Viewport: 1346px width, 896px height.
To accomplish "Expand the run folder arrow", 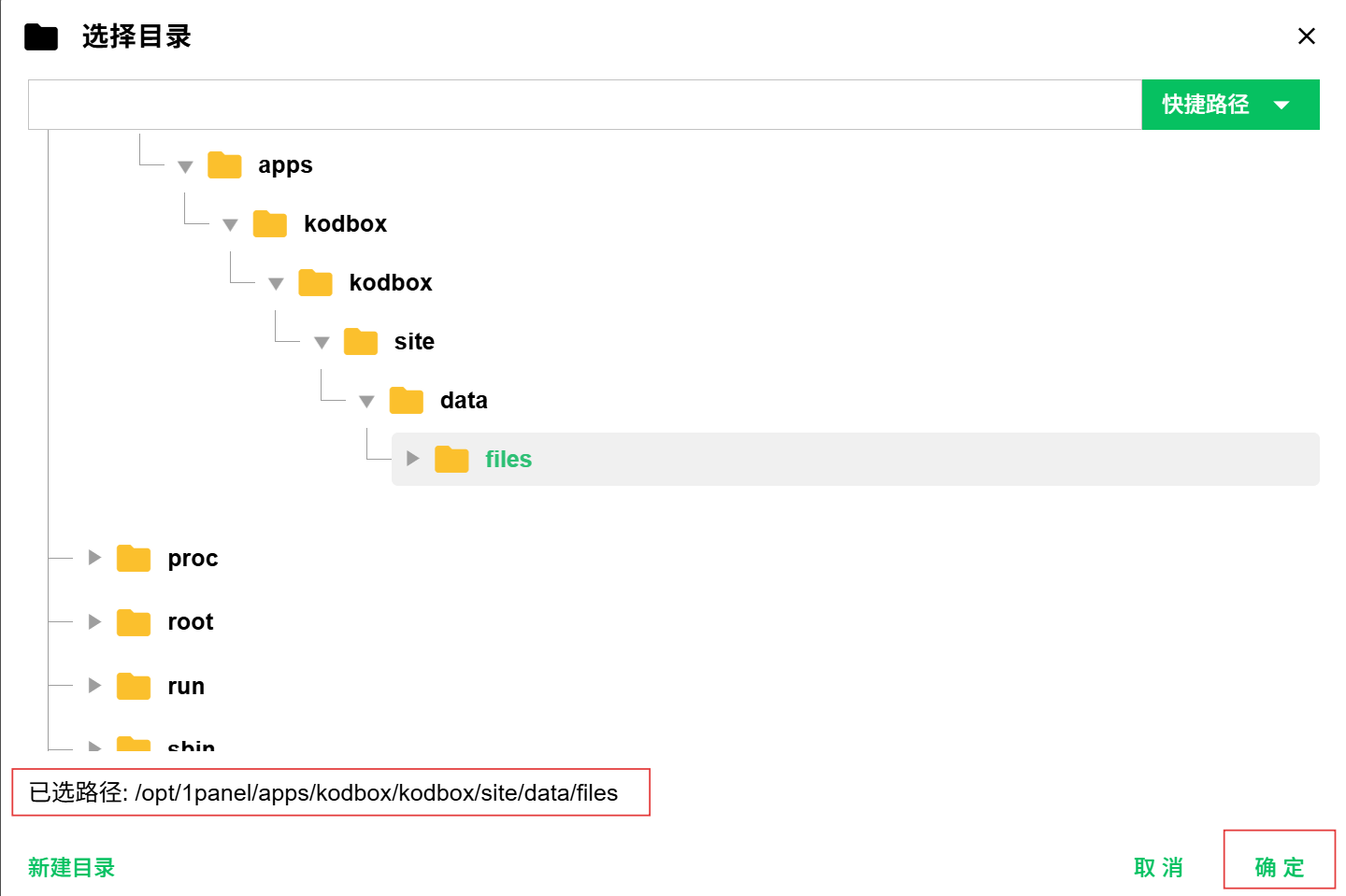I will pyautogui.click(x=94, y=686).
